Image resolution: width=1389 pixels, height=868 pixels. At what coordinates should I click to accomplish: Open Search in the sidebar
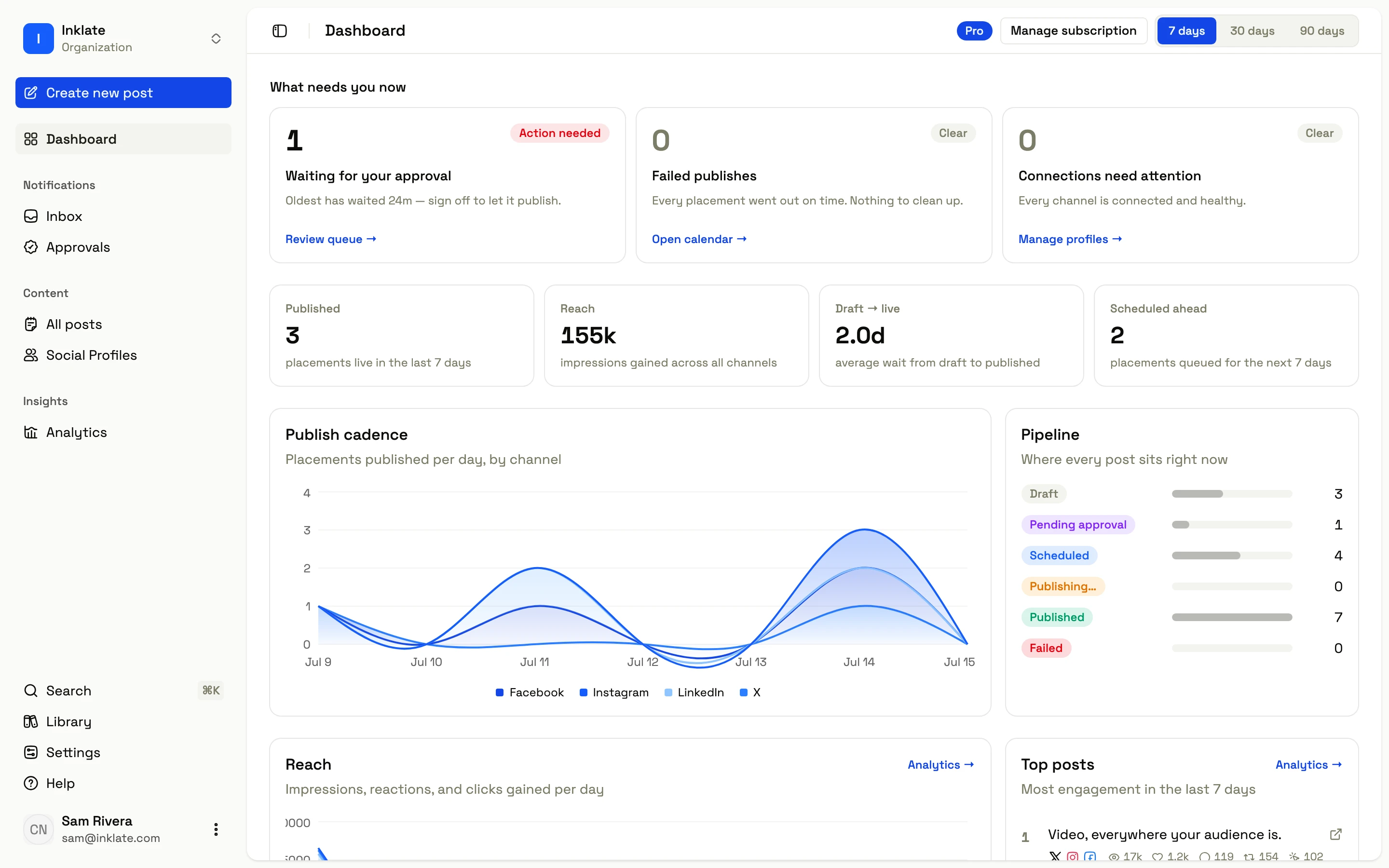point(123,691)
